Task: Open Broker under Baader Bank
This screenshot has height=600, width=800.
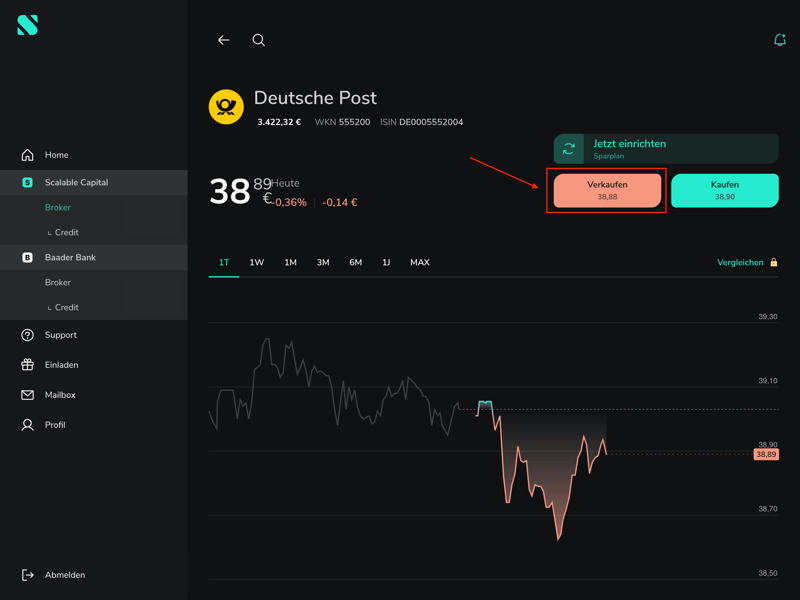Action: (58, 282)
